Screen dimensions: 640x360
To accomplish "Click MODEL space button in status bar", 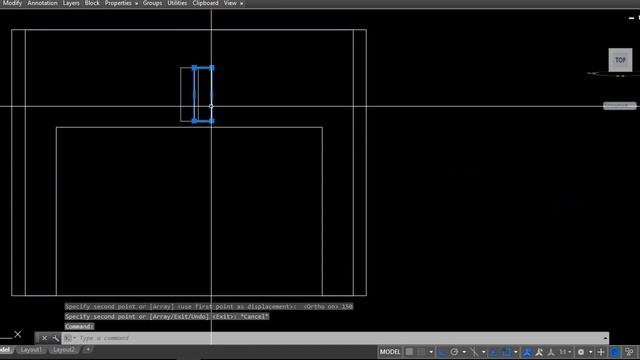I will 390,352.
